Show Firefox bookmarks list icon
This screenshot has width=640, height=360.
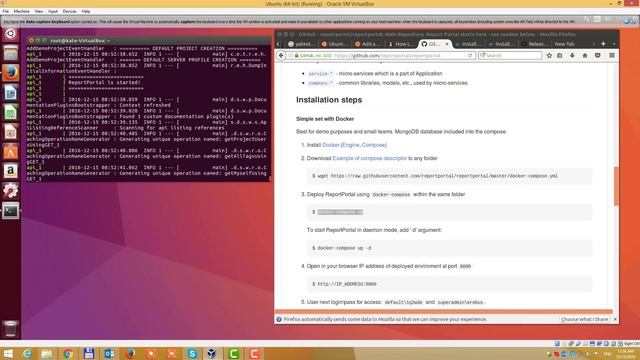(x=560, y=56)
